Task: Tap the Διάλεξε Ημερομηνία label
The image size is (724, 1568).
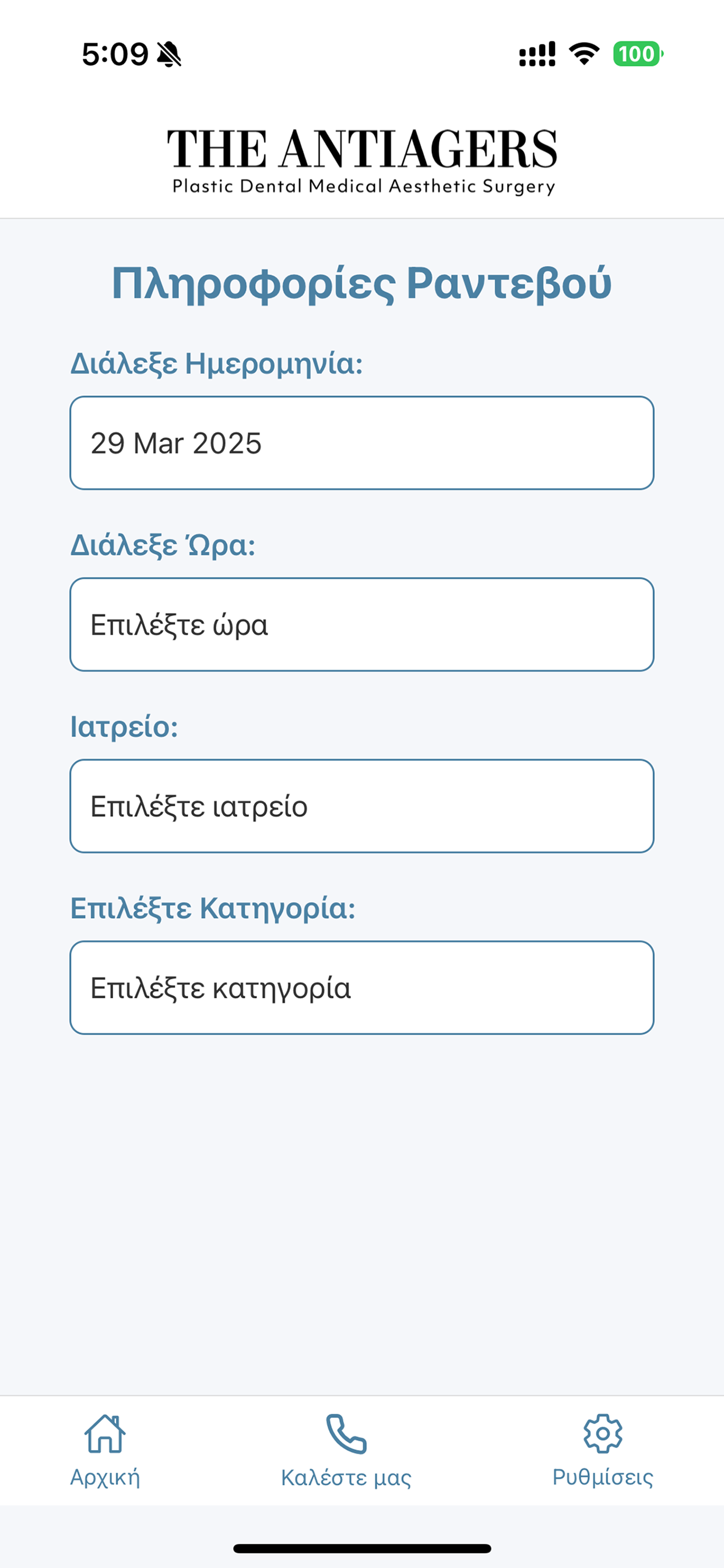Action: 217,363
